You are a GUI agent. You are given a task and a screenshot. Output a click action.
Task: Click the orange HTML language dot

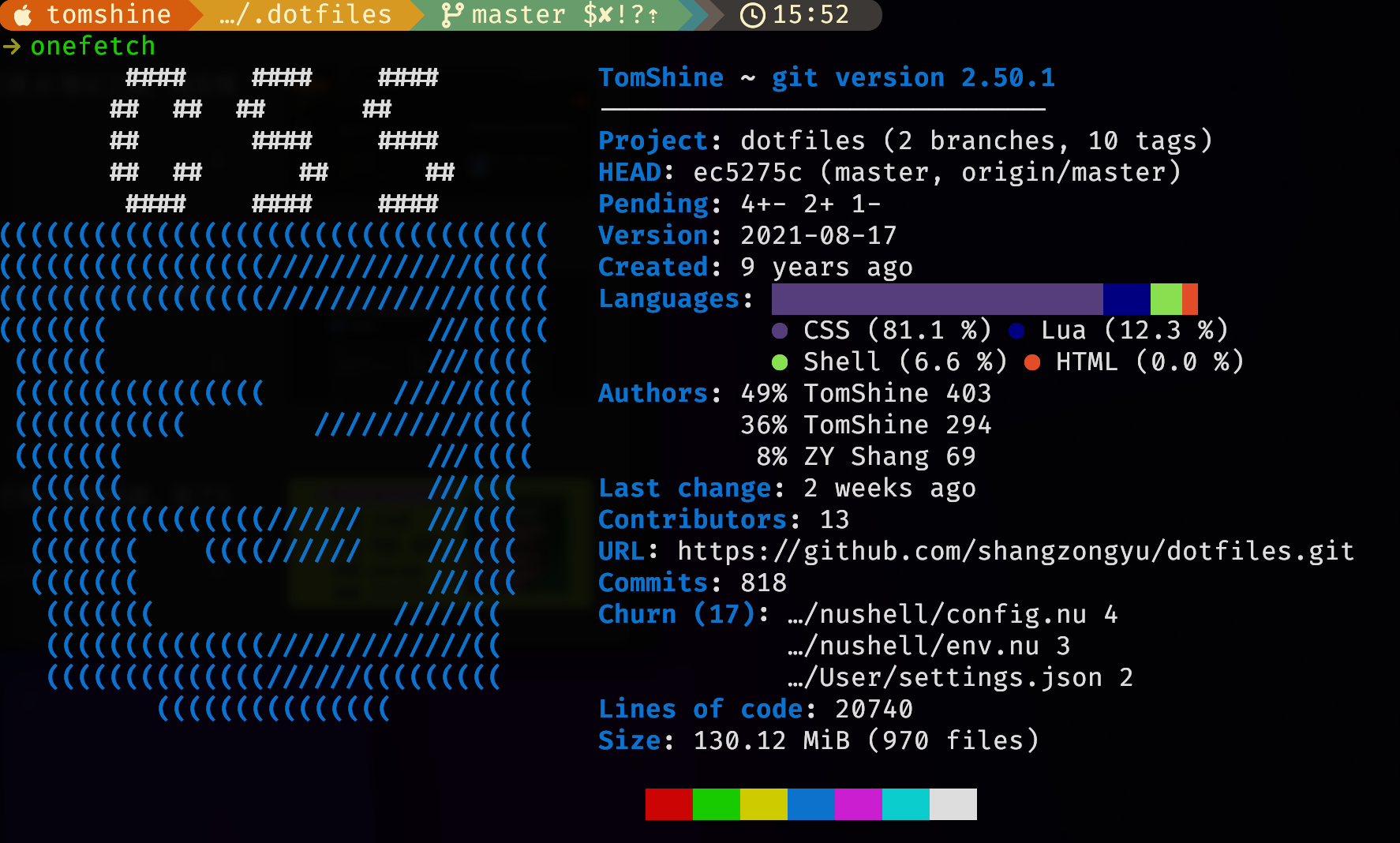coord(1032,362)
